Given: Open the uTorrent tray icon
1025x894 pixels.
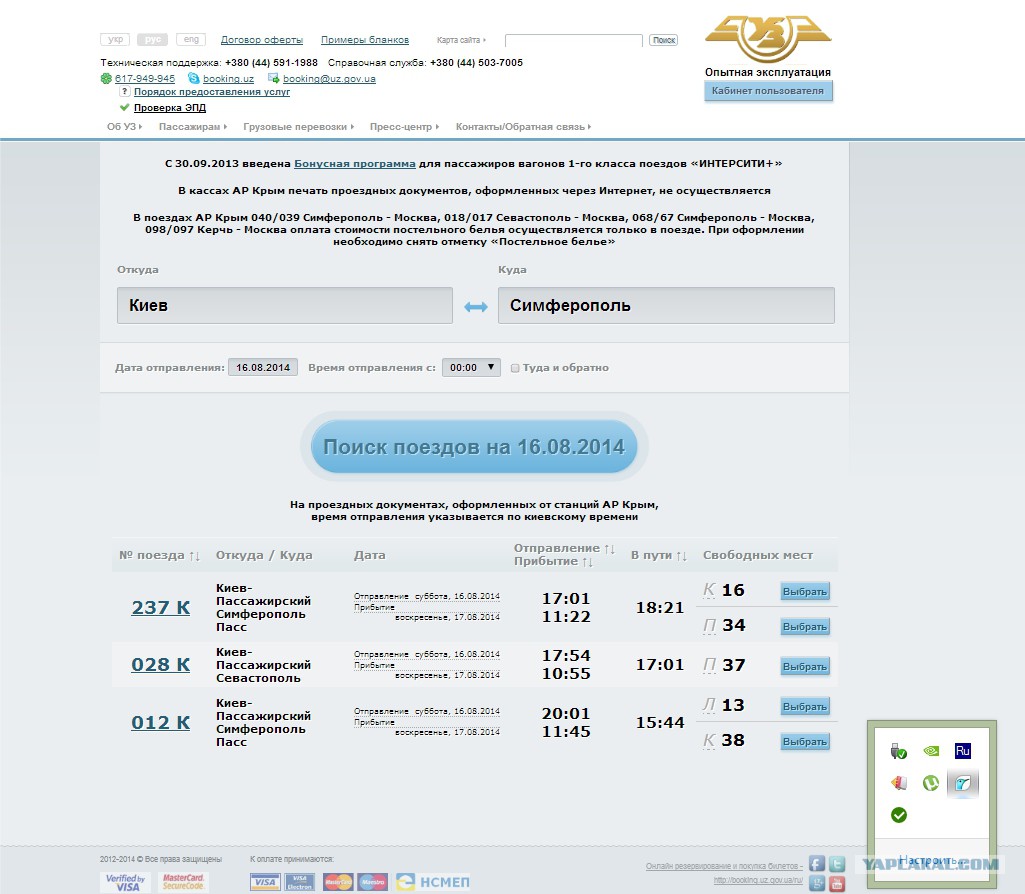Looking at the screenshot, I should [931, 782].
